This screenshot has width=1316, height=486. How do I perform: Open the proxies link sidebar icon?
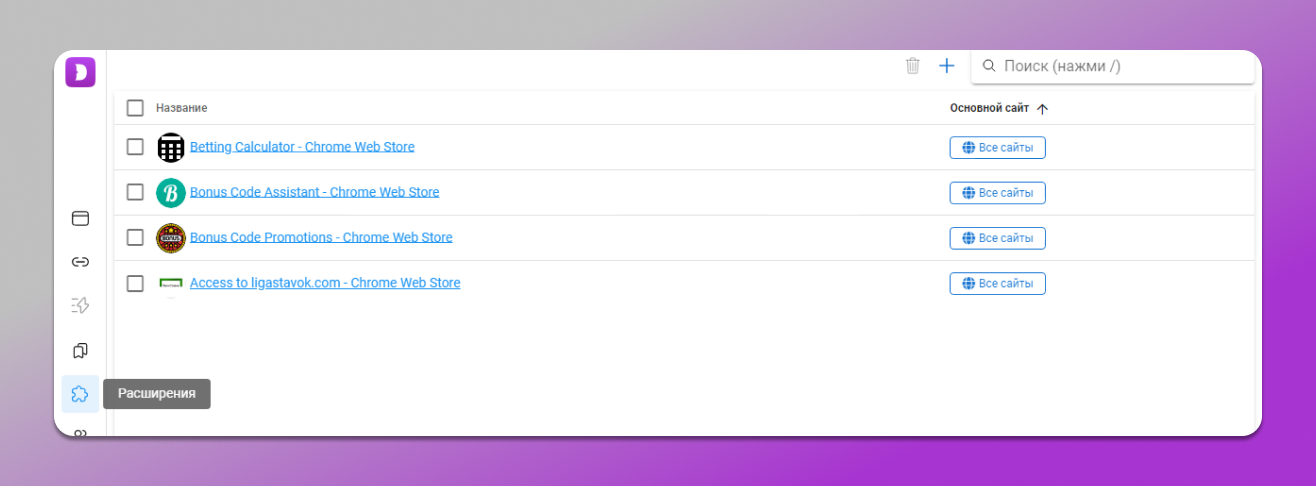tap(80, 262)
